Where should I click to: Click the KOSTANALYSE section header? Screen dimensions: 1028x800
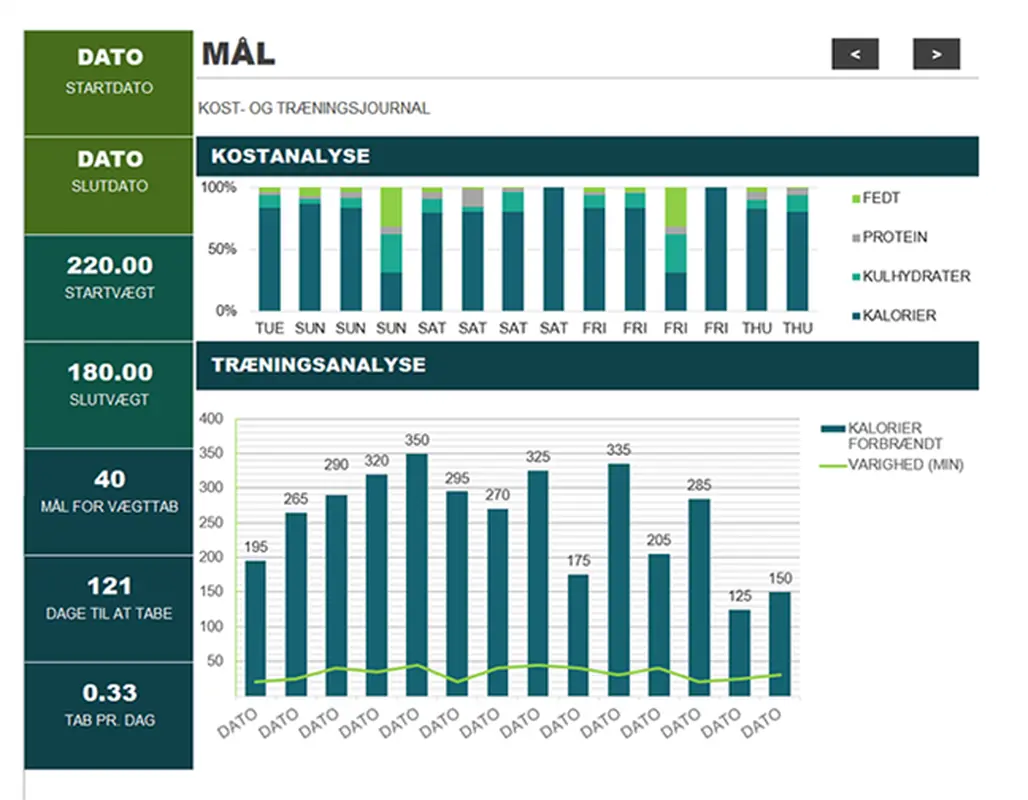(x=587, y=156)
